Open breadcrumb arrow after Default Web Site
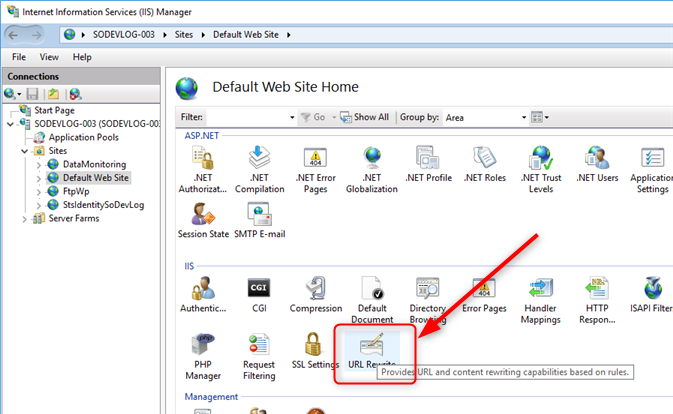 click(288, 35)
